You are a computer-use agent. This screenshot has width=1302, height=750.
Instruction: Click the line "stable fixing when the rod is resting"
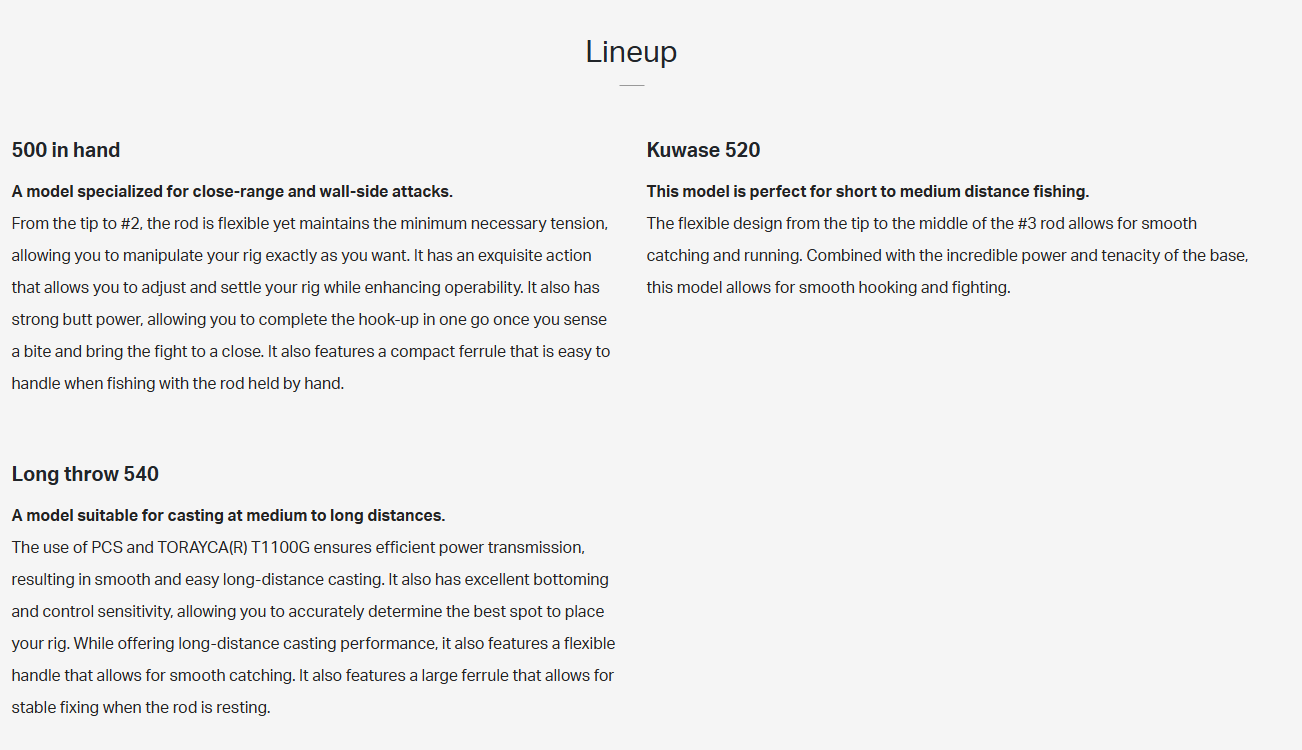(x=140, y=707)
